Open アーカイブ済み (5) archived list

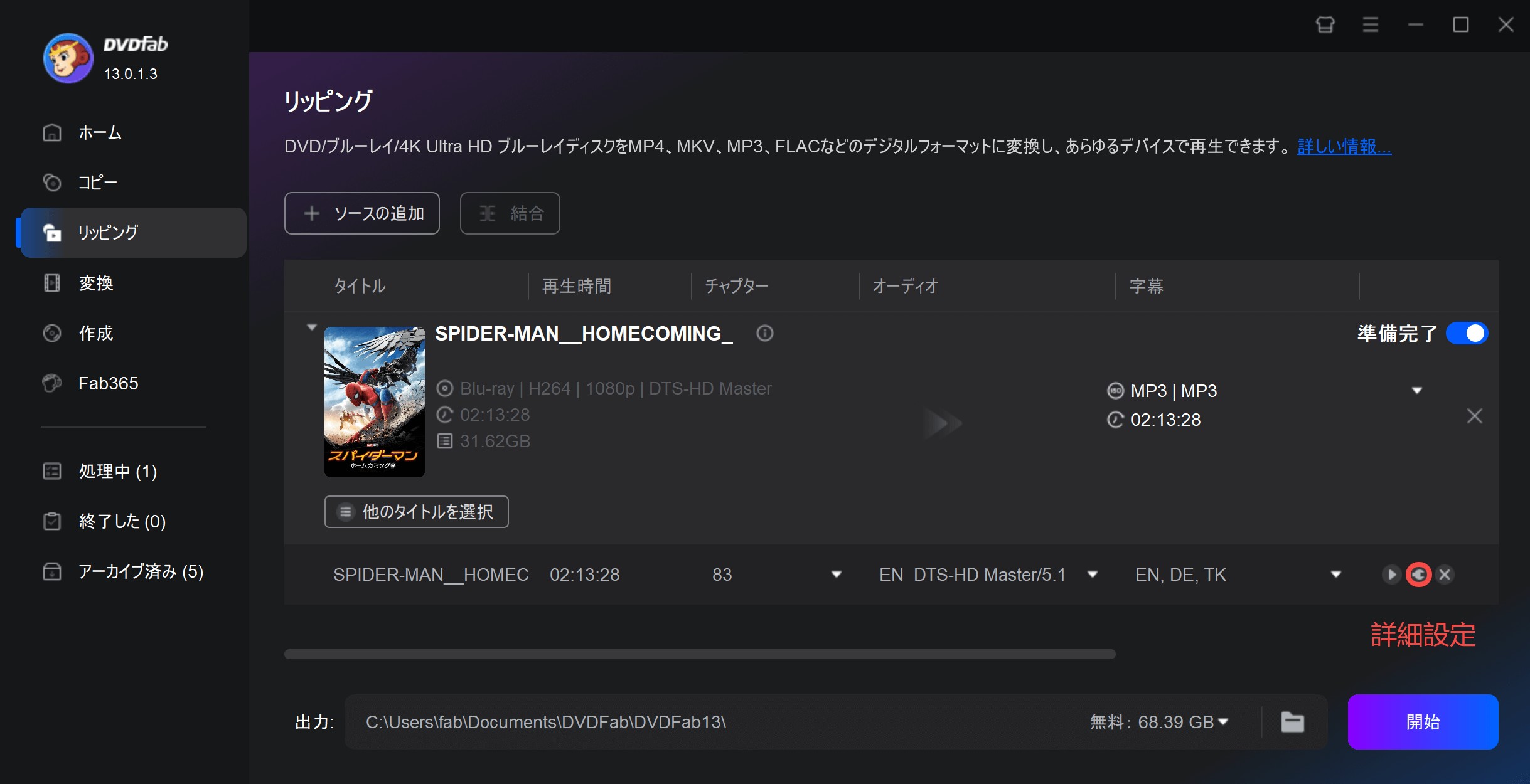(133, 571)
